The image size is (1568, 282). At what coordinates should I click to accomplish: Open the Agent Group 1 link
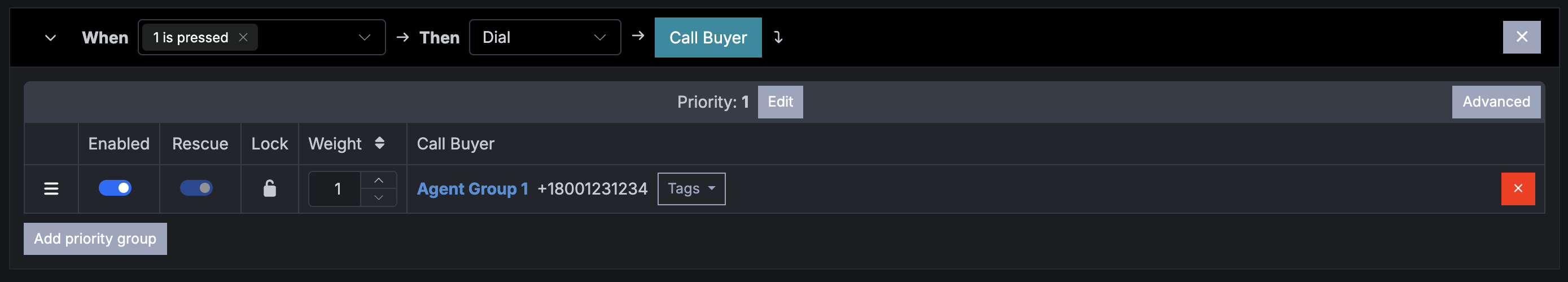click(472, 189)
